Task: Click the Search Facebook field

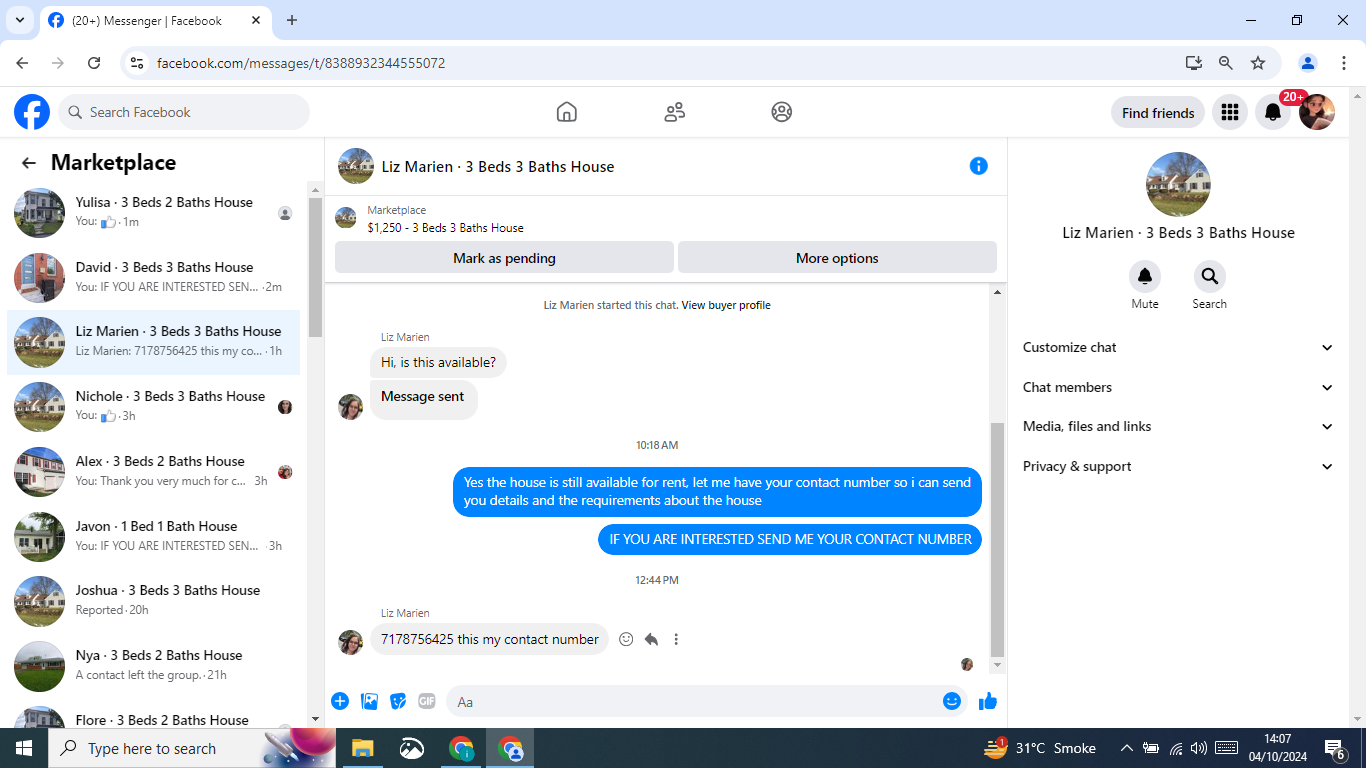Action: pyautogui.click(x=184, y=112)
